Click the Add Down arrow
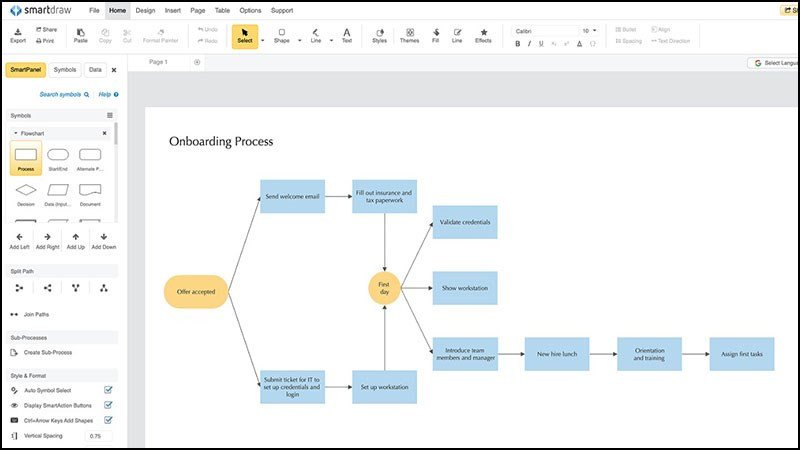 pyautogui.click(x=104, y=241)
